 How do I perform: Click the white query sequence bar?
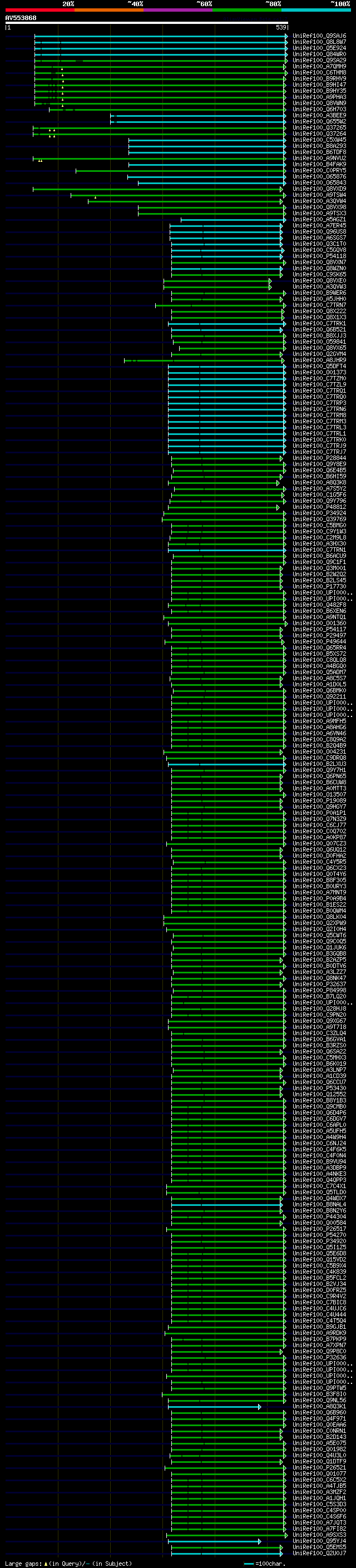(x=147, y=23)
